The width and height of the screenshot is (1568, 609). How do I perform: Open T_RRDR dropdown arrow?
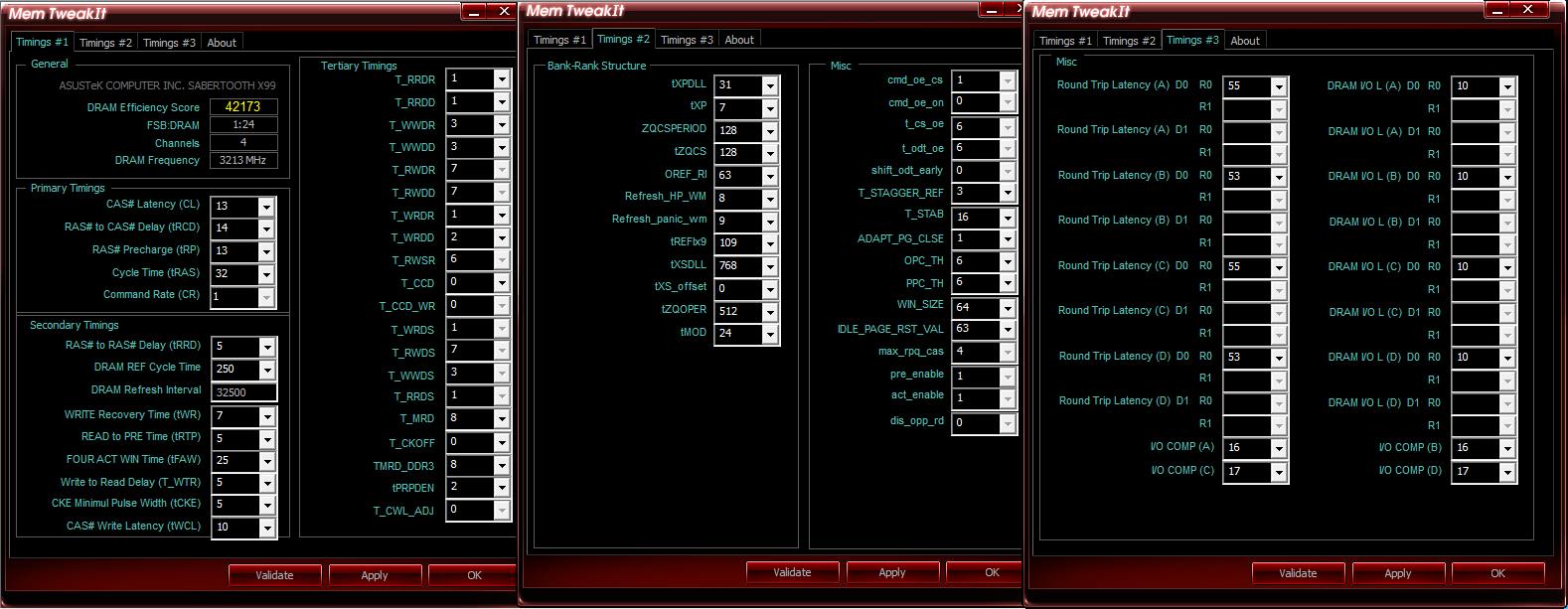click(x=502, y=78)
